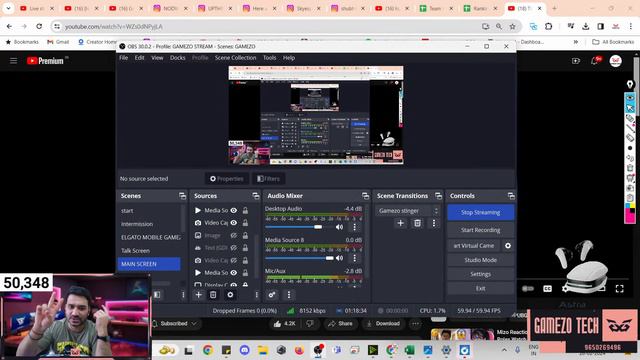This screenshot has width=640, height=360.
Task: Toggle YouTube autoplay switch
Action: coord(527,289)
